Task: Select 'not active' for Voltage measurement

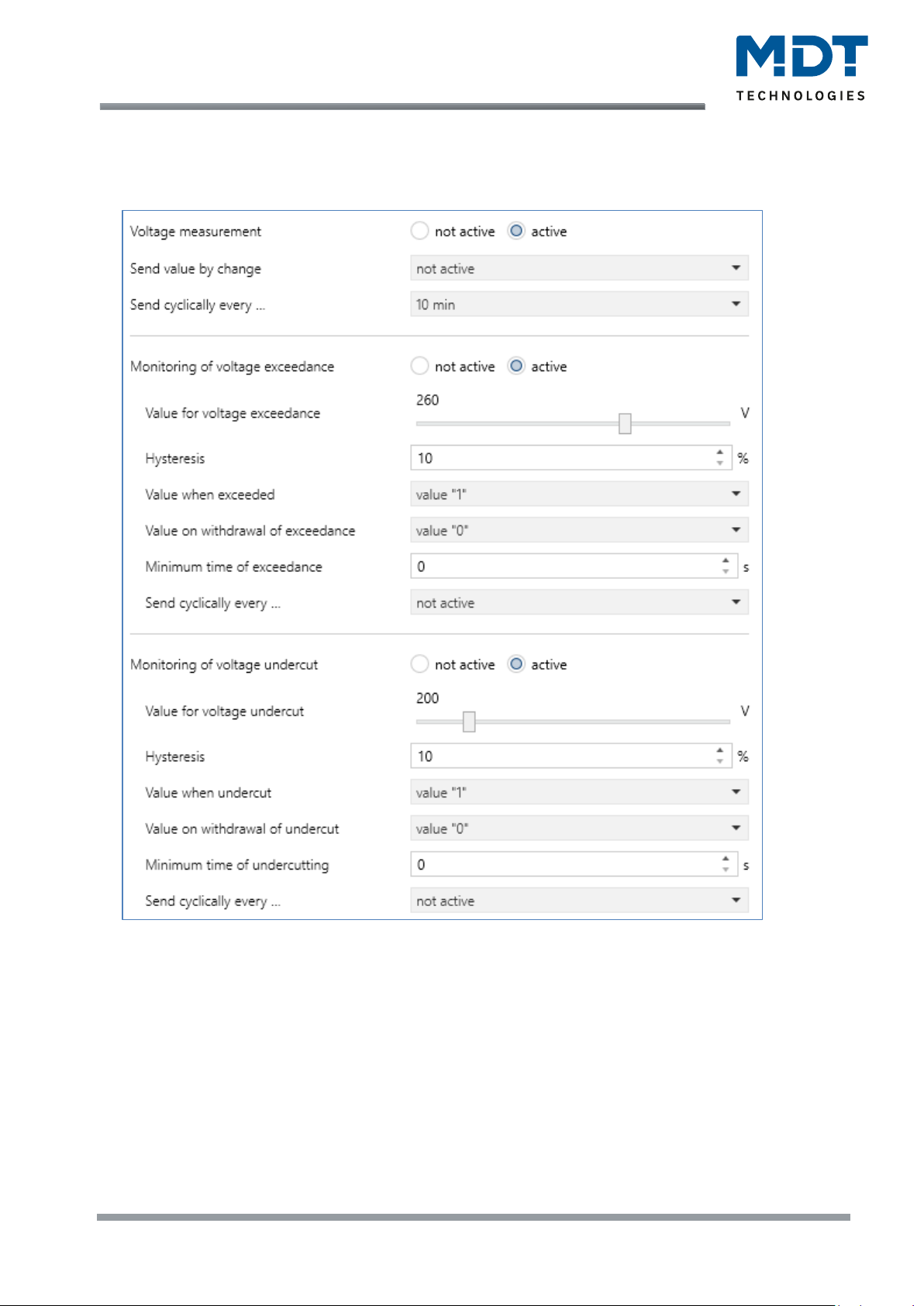Action: (419, 231)
